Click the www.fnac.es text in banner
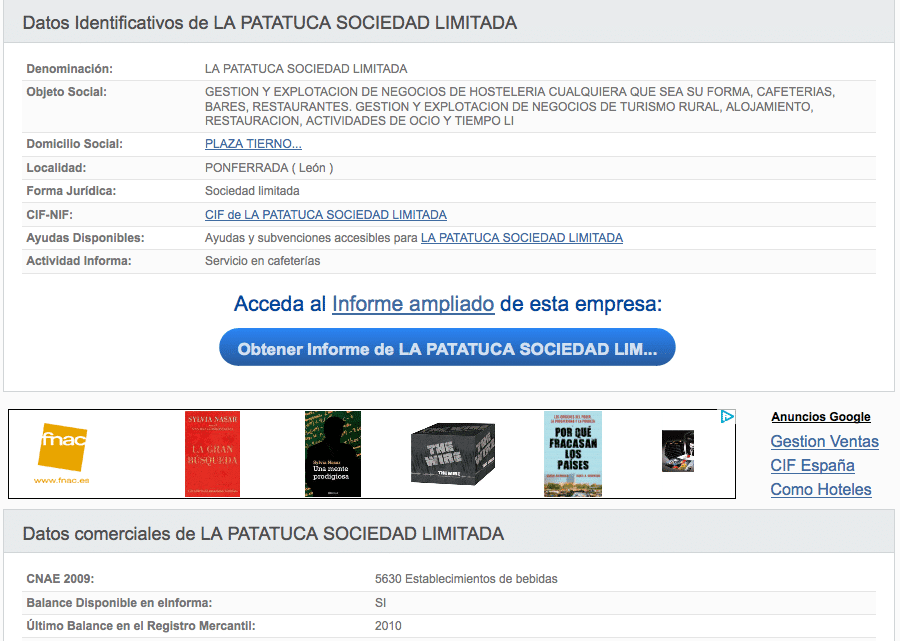 point(61,480)
